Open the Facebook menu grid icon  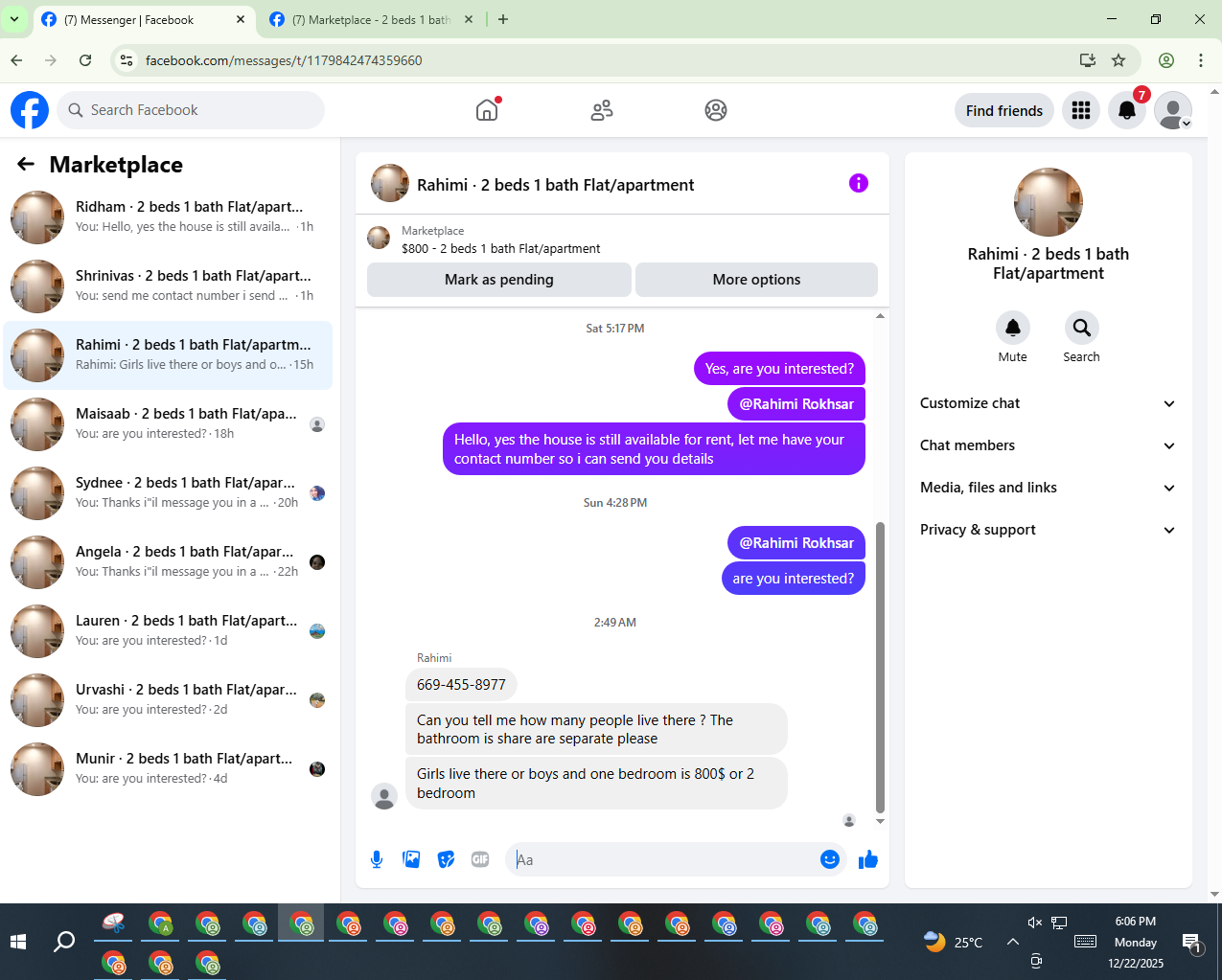pos(1081,110)
